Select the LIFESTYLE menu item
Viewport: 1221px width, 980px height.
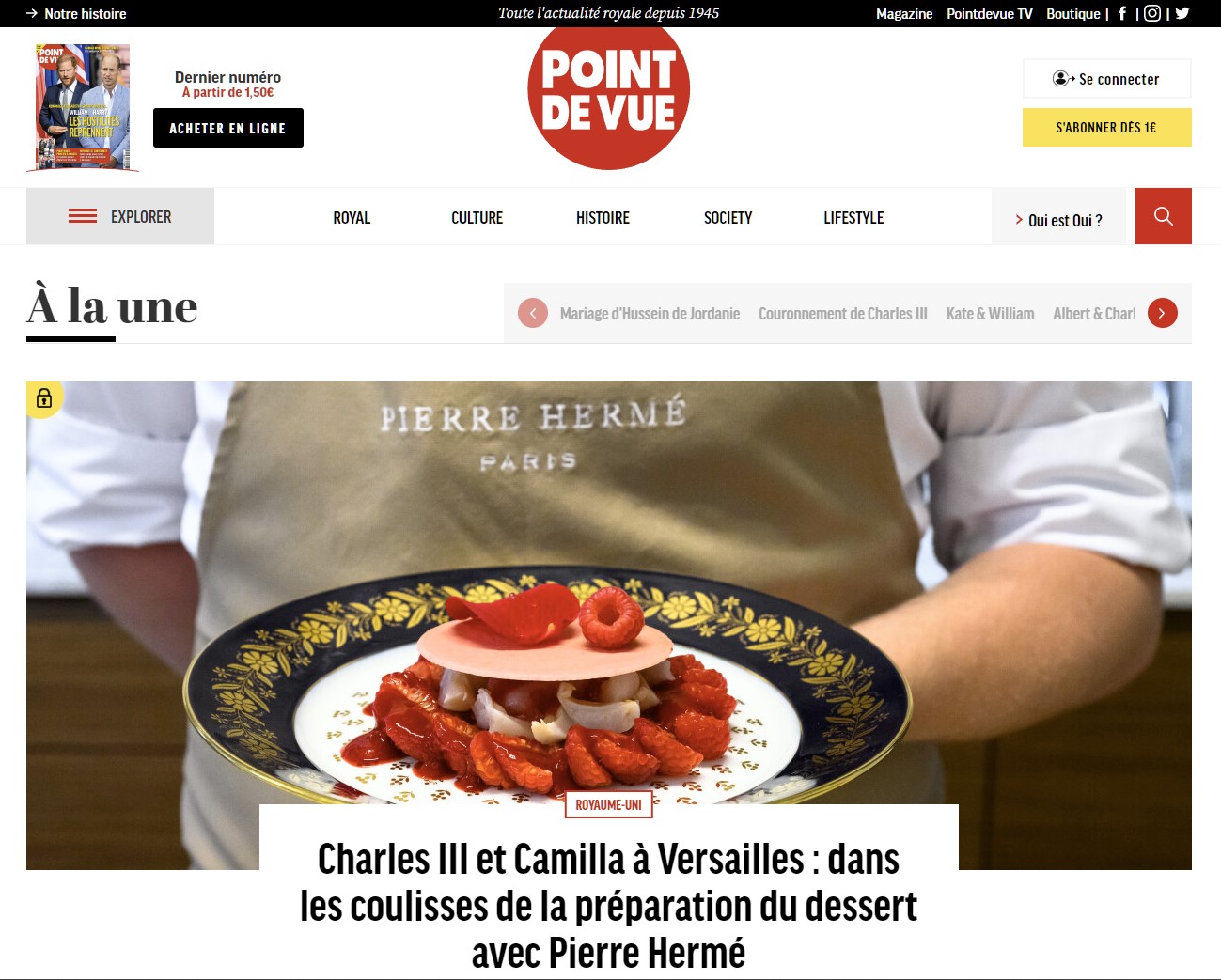click(x=853, y=218)
